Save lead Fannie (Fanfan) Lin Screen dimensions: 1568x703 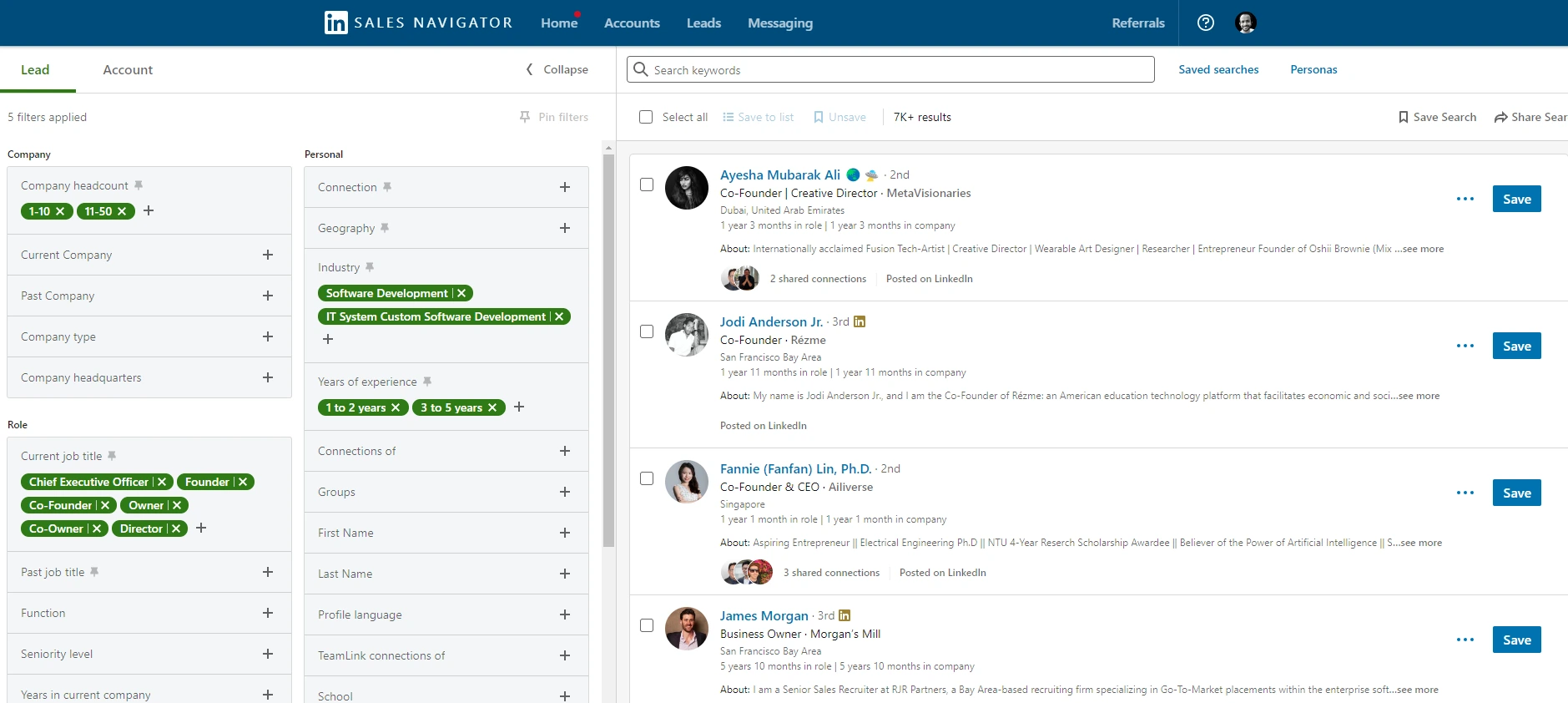tap(1516, 493)
